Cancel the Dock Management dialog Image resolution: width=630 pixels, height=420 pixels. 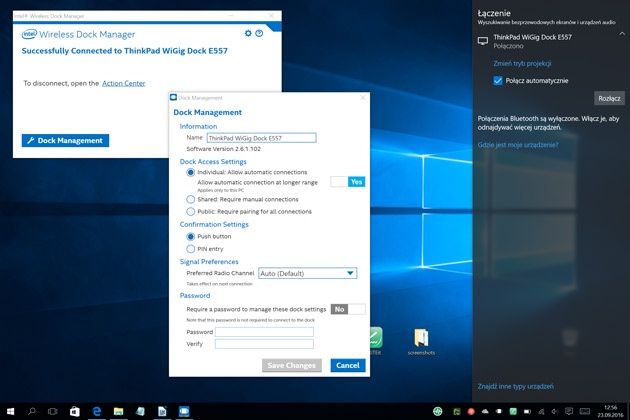click(348, 365)
